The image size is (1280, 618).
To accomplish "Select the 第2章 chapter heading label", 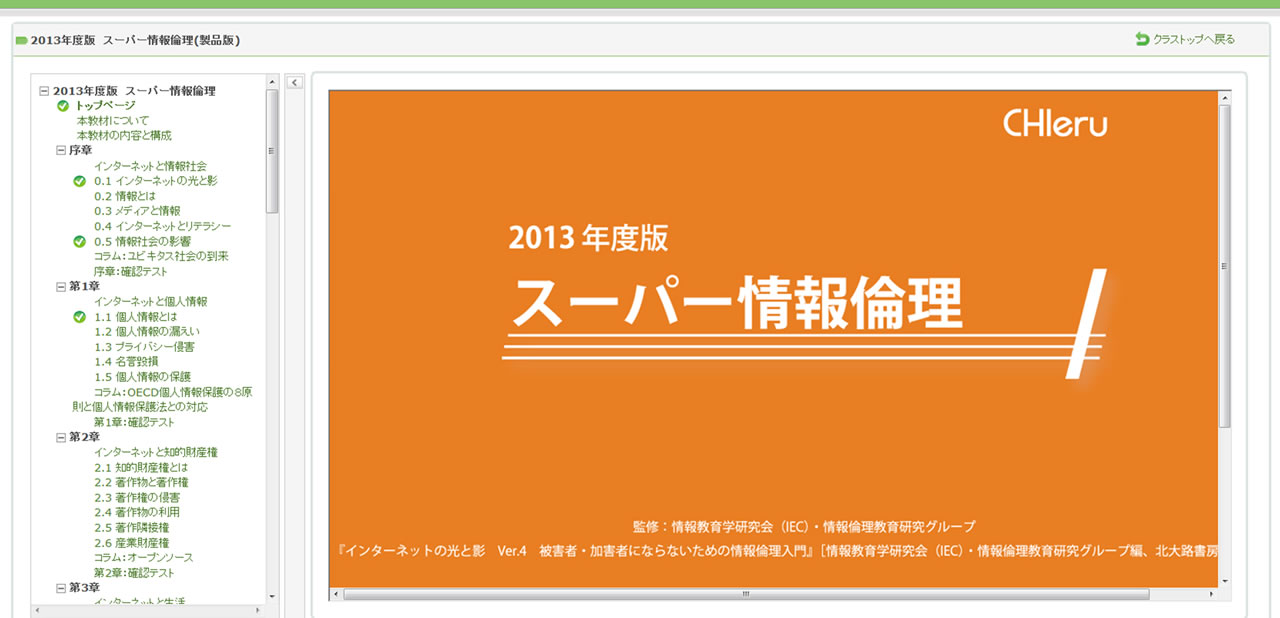I will [84, 438].
